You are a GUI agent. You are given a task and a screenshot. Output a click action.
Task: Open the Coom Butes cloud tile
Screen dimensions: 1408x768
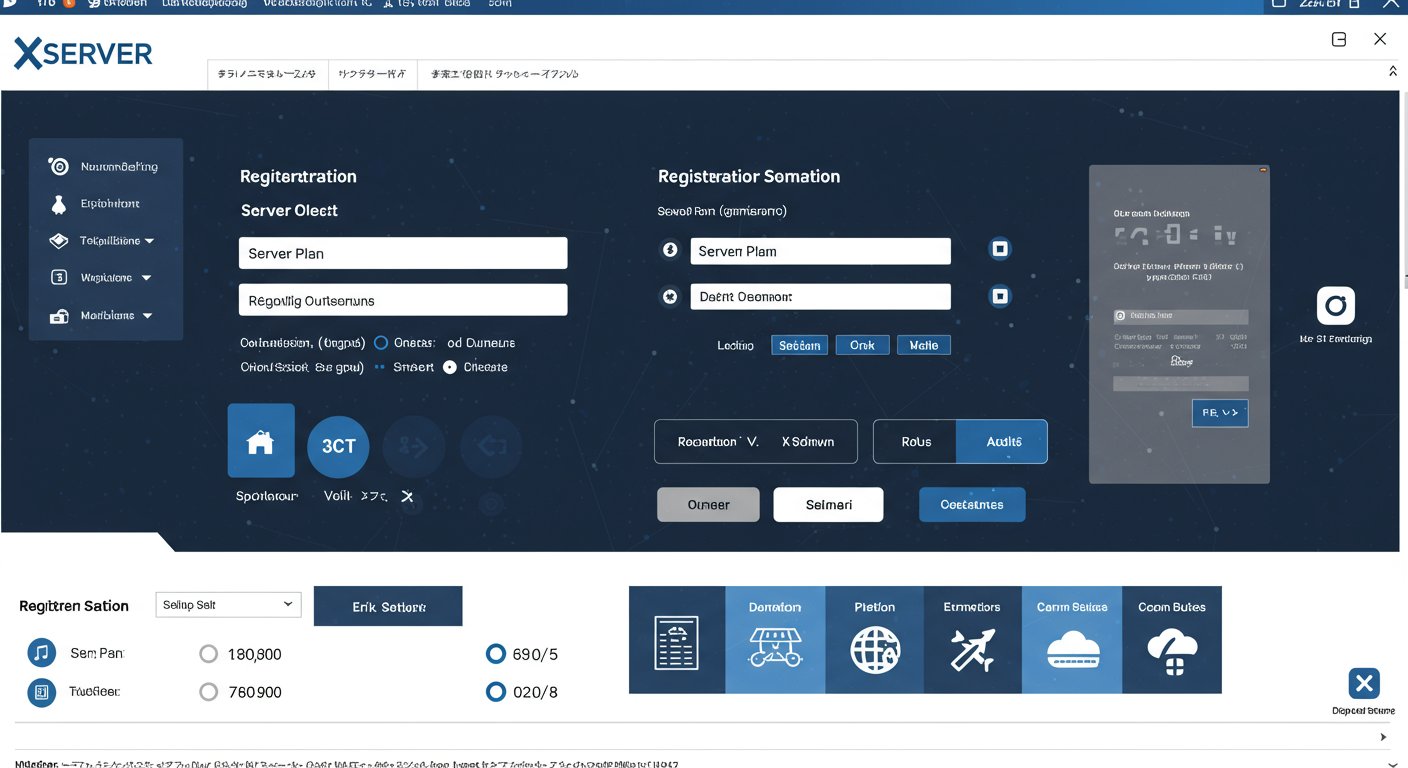pos(1172,640)
